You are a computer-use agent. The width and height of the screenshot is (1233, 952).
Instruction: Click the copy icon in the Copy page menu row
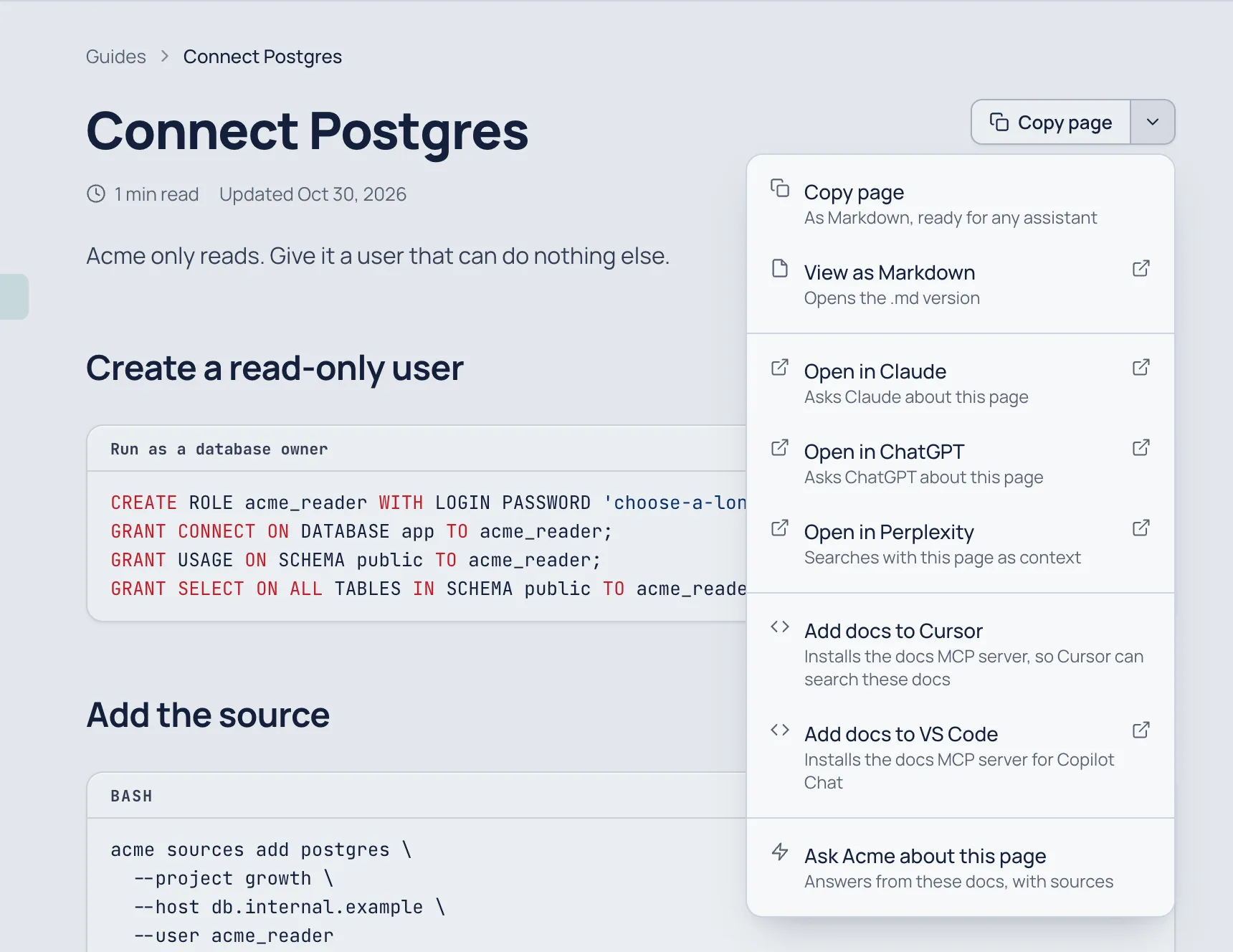(780, 189)
